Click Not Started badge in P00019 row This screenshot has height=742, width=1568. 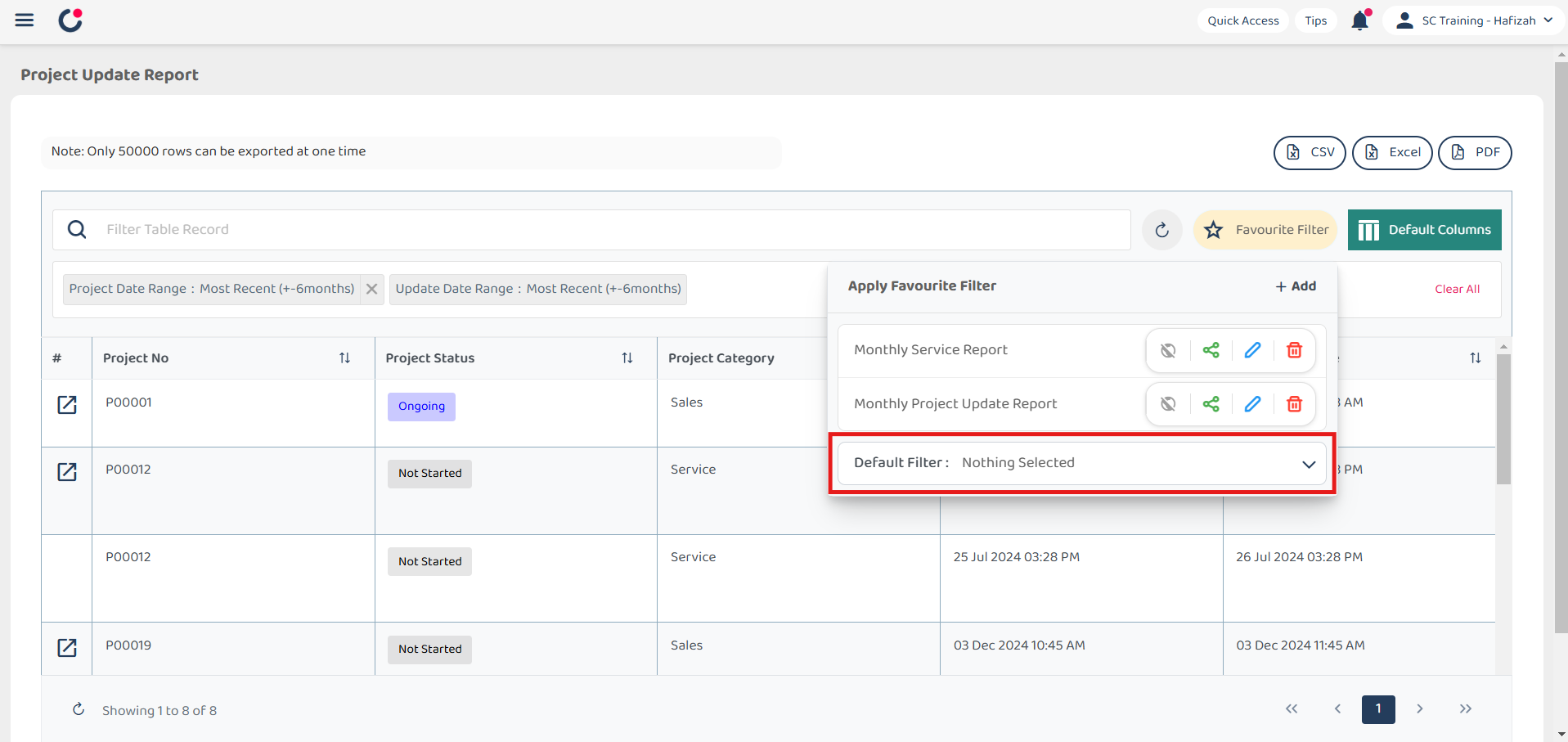click(x=429, y=650)
